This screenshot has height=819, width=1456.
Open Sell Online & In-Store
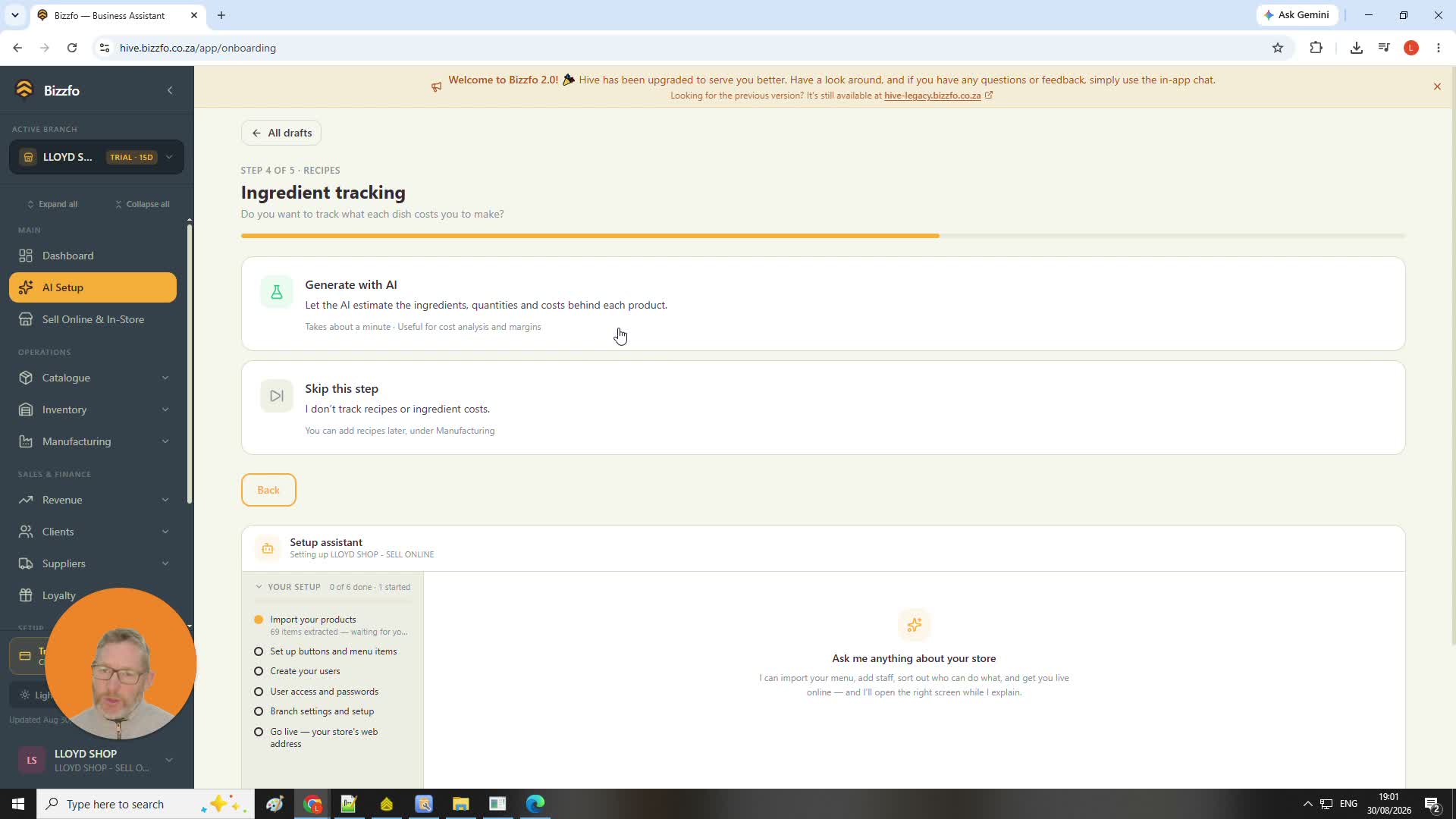[x=93, y=319]
